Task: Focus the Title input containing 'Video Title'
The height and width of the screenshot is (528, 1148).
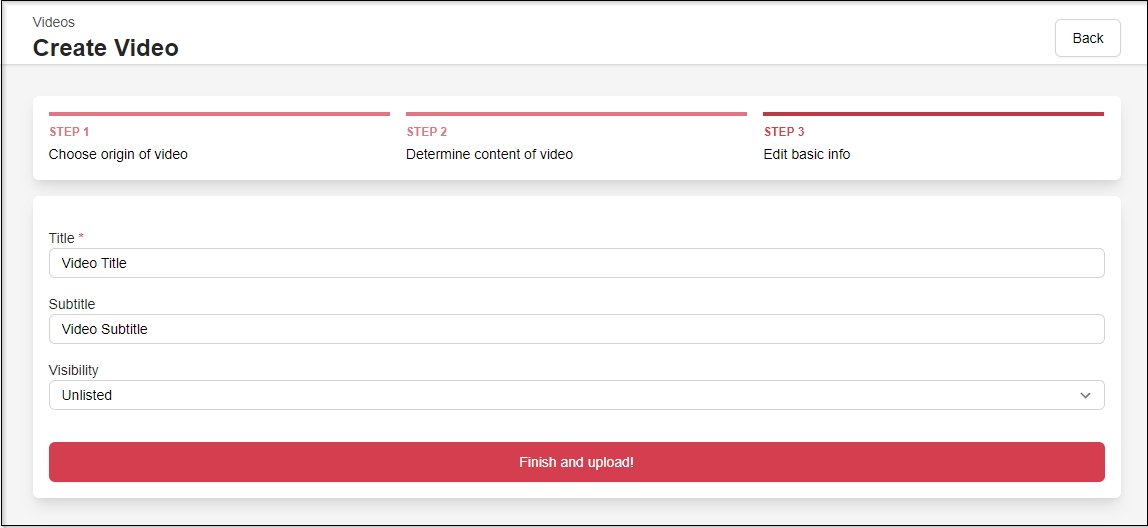Action: coord(576,263)
